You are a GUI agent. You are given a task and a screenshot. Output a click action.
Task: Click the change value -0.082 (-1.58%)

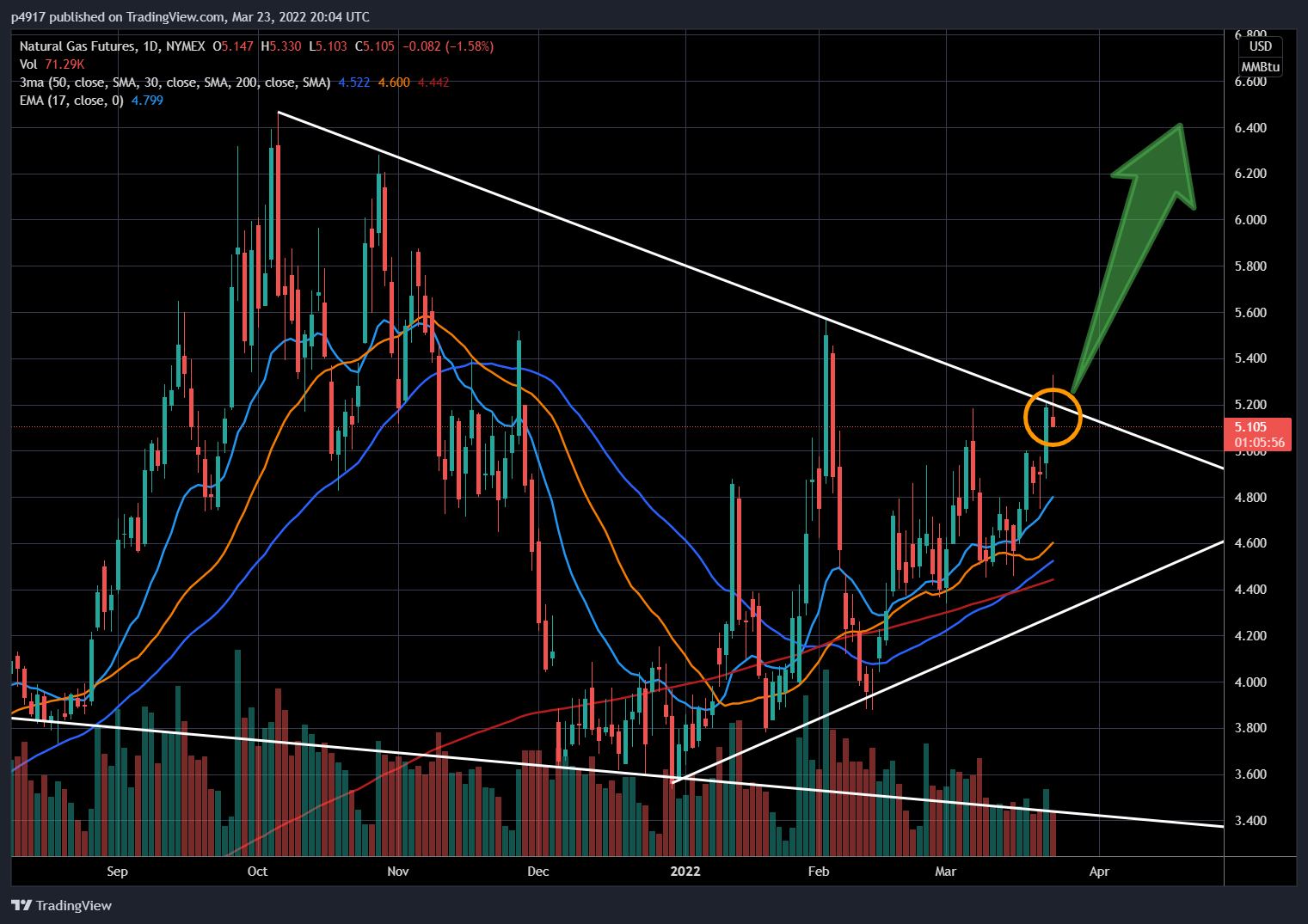[448, 46]
